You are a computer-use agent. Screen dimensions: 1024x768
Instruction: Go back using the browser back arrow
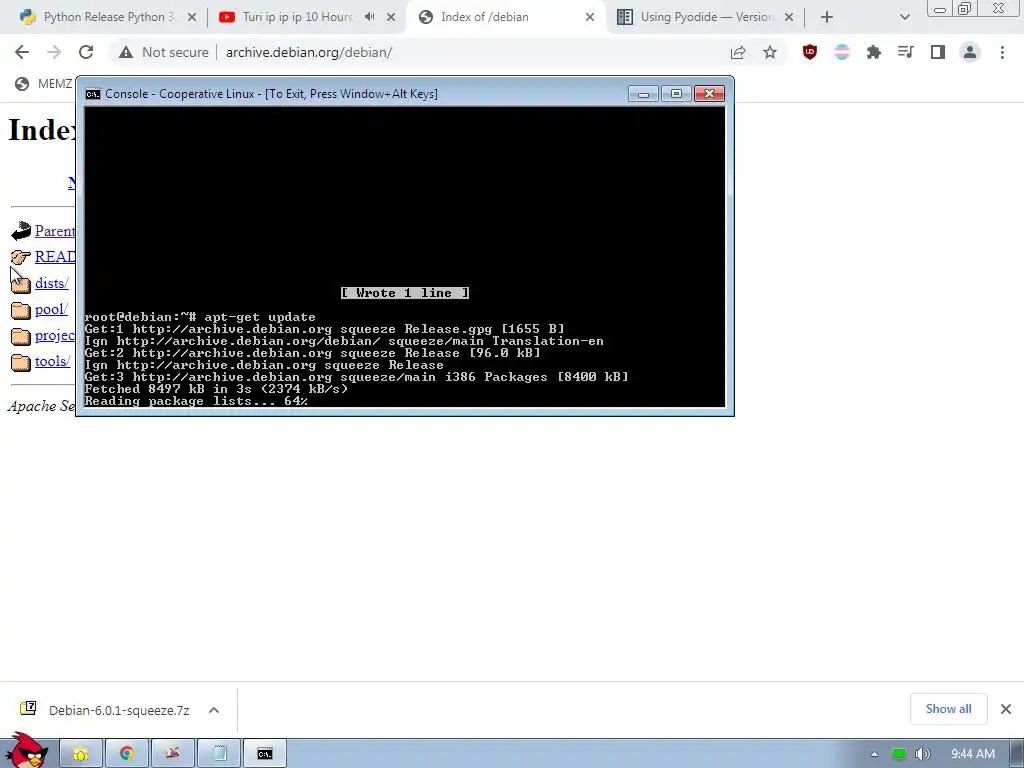pyautogui.click(x=22, y=52)
